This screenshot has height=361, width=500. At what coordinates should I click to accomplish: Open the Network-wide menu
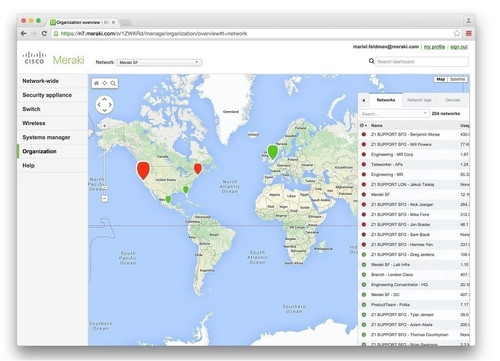(x=52, y=81)
